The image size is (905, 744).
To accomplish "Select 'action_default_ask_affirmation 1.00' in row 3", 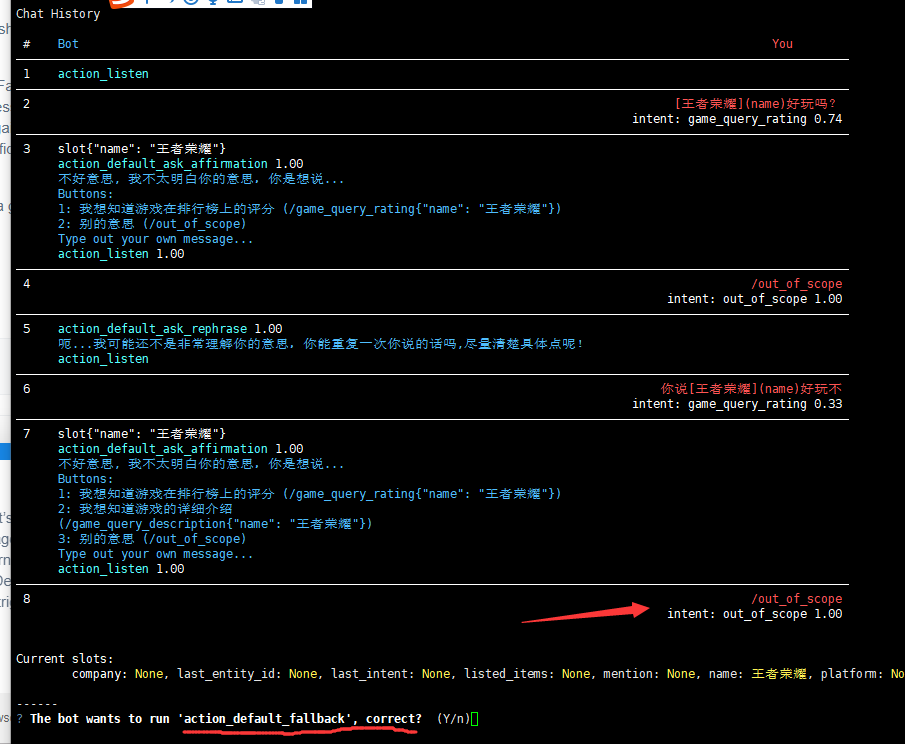I will pyautogui.click(x=181, y=164).
